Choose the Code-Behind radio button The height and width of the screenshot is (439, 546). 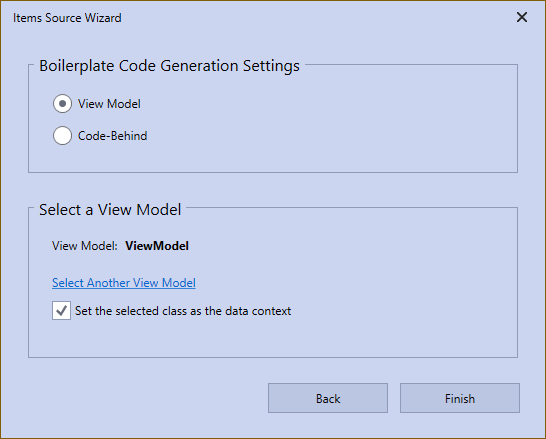62,135
